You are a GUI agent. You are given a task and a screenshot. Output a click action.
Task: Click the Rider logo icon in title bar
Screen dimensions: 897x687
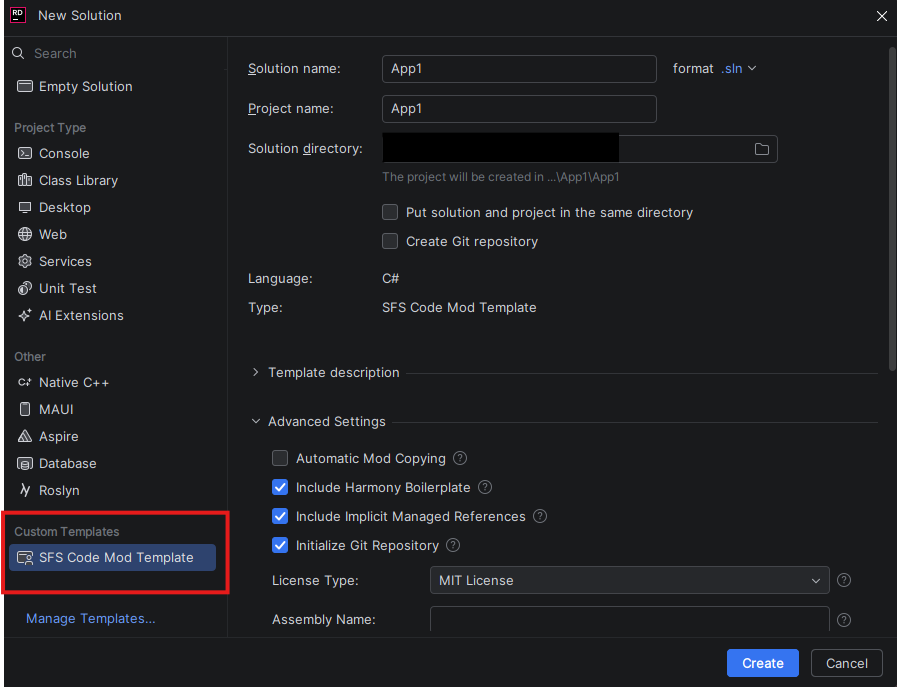(x=18, y=15)
